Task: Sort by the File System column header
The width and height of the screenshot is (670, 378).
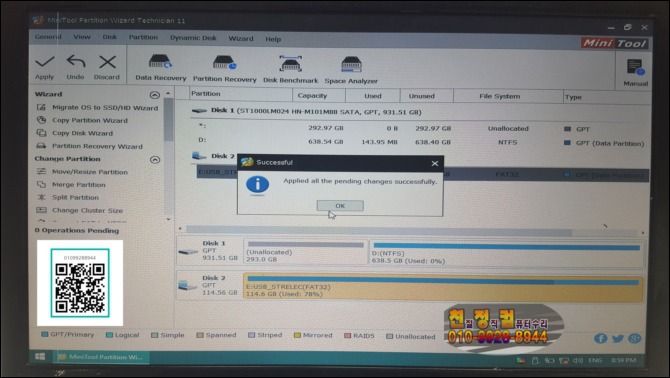Action: click(508, 97)
